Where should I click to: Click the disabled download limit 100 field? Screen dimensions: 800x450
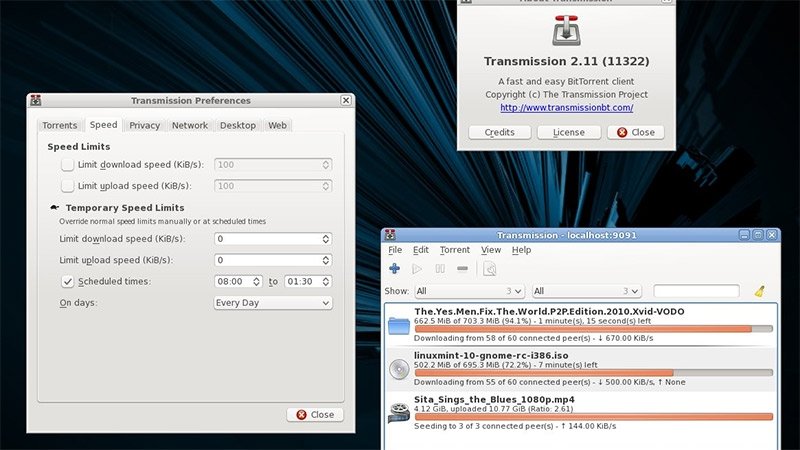click(x=273, y=165)
